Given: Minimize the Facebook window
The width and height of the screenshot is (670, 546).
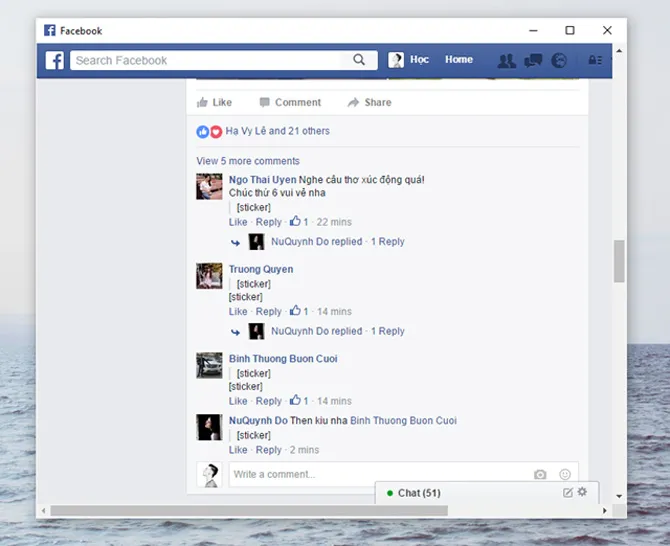Looking at the screenshot, I should tap(533, 31).
